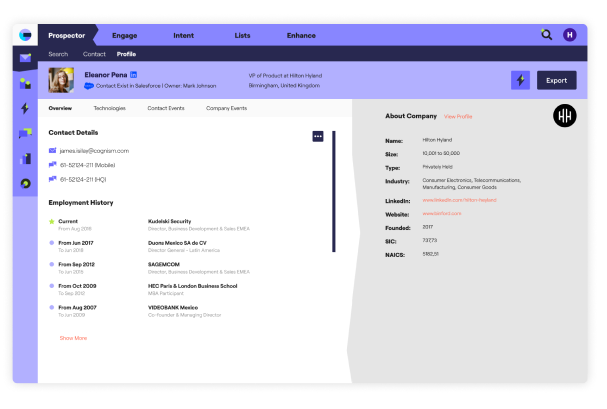Switch to the Prospector tab
Viewport: 607px width, 409px height.
(67, 36)
